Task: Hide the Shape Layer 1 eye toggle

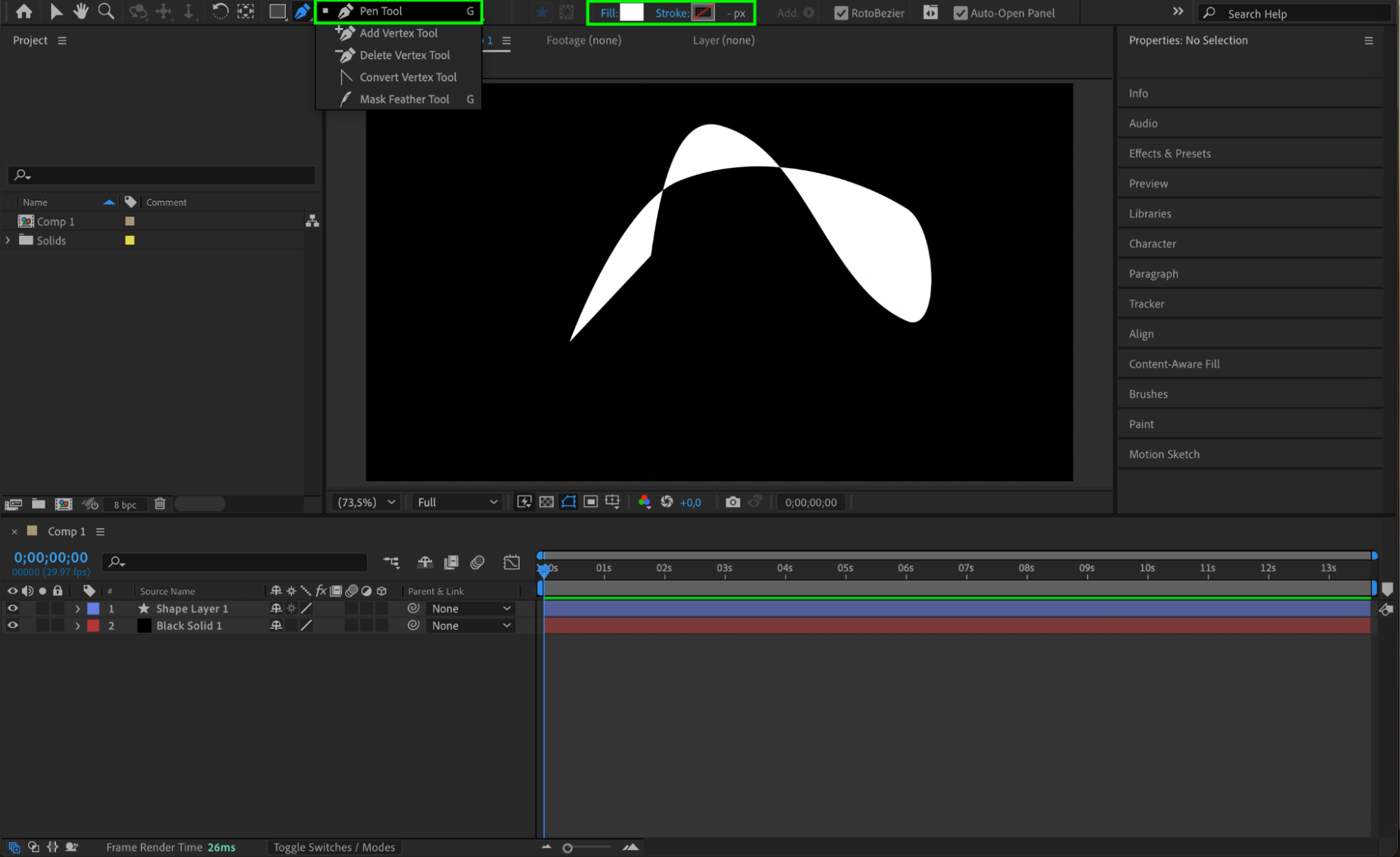Action: tap(13, 608)
